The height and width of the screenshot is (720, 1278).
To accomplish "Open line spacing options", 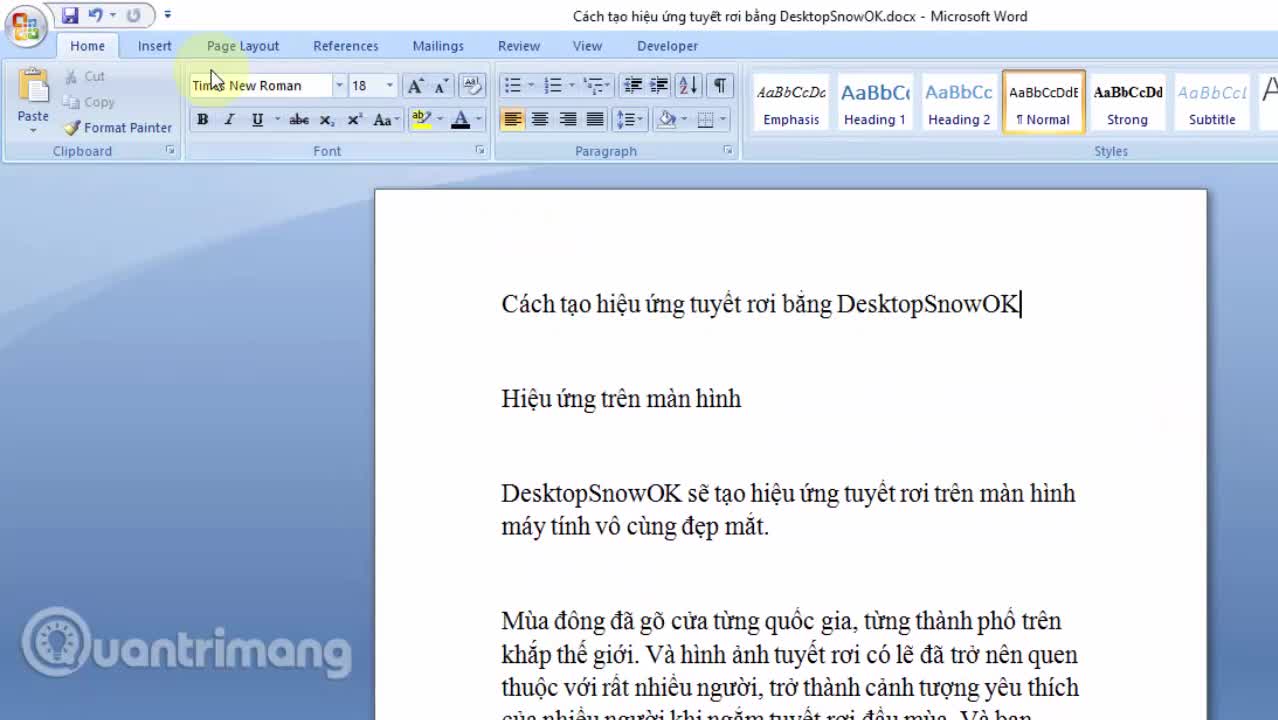I will click(x=629, y=120).
